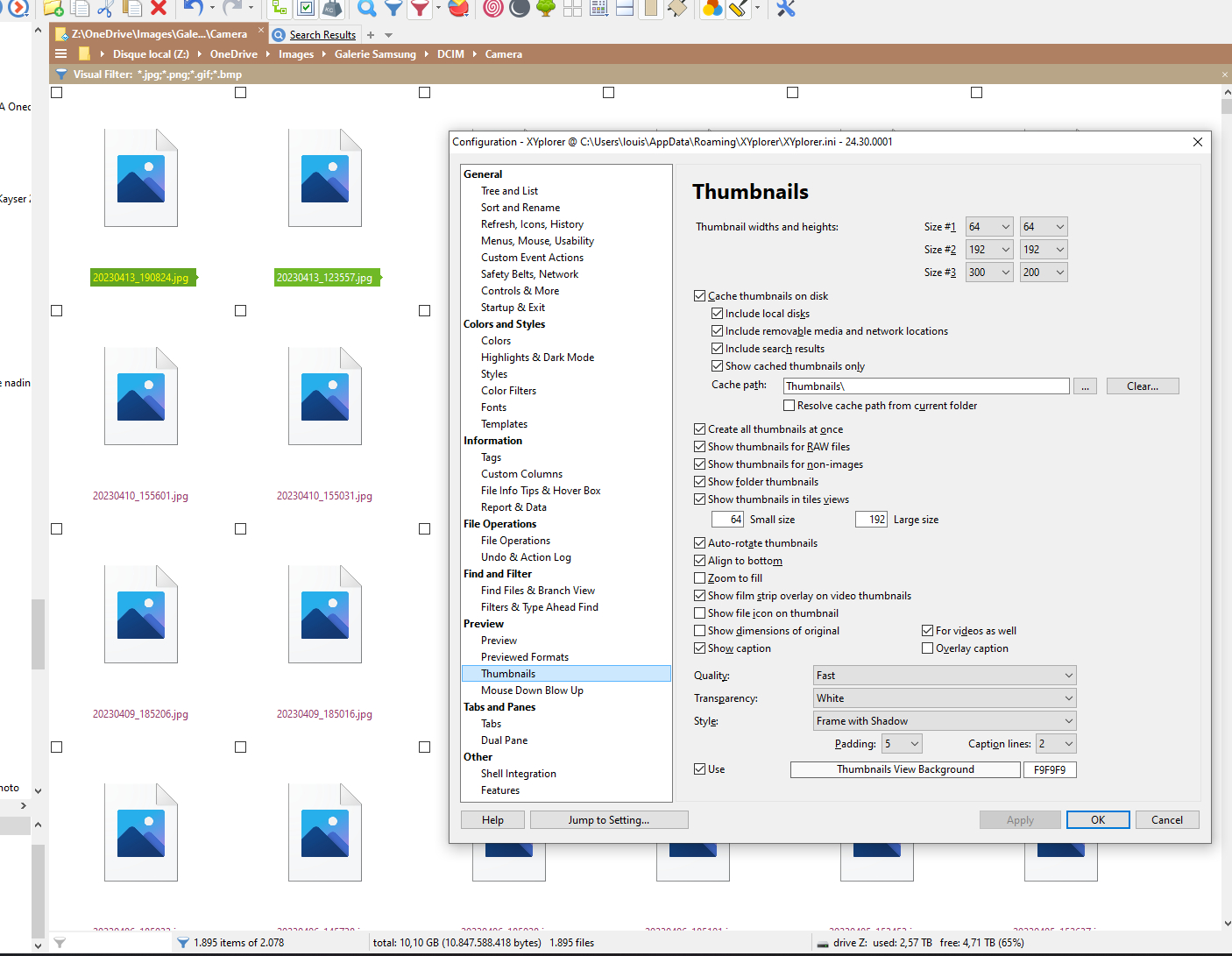The image size is (1232, 956).
Task: Click the weight properties icon
Action: point(332,8)
